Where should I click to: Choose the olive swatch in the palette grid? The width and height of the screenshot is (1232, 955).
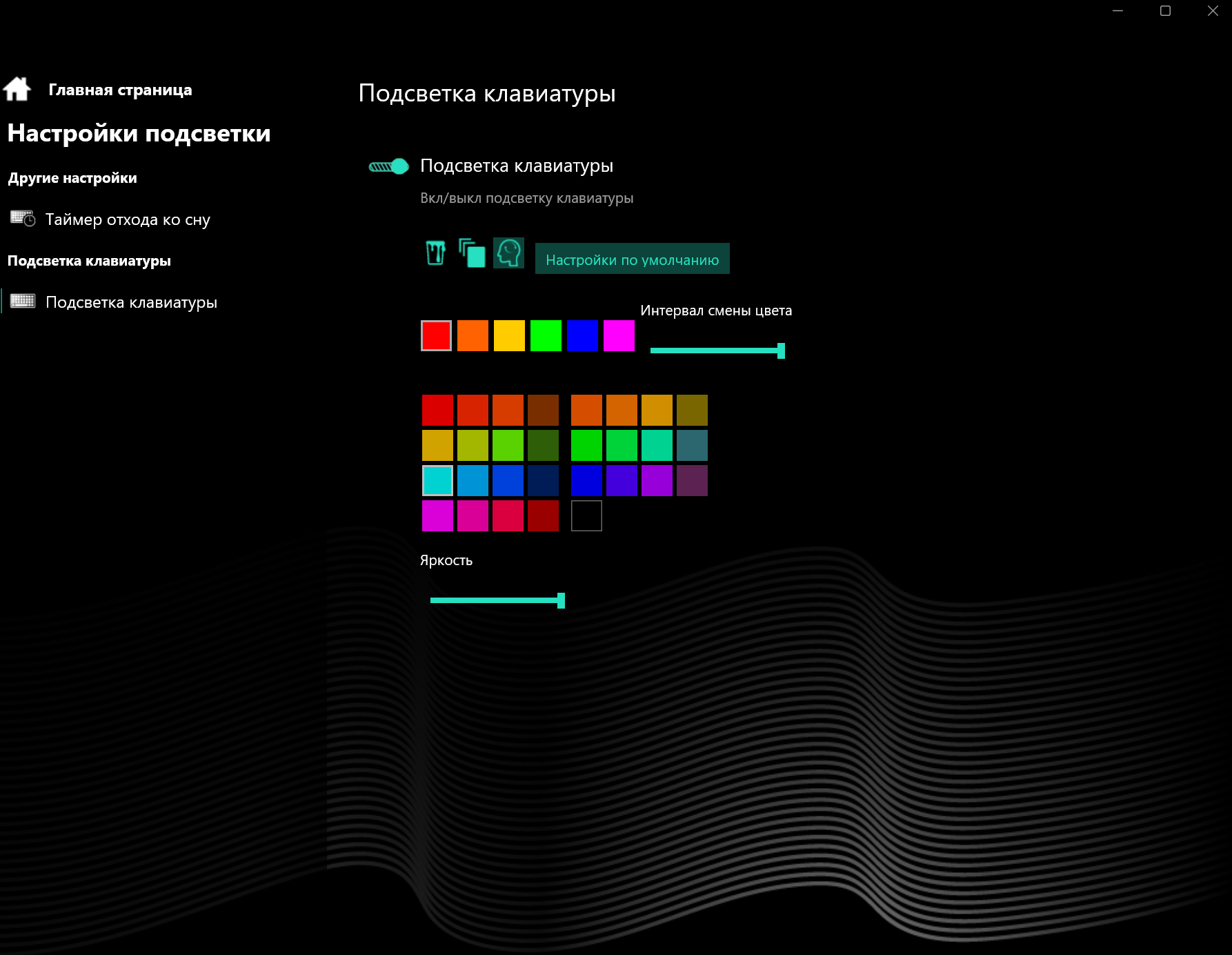[693, 410]
